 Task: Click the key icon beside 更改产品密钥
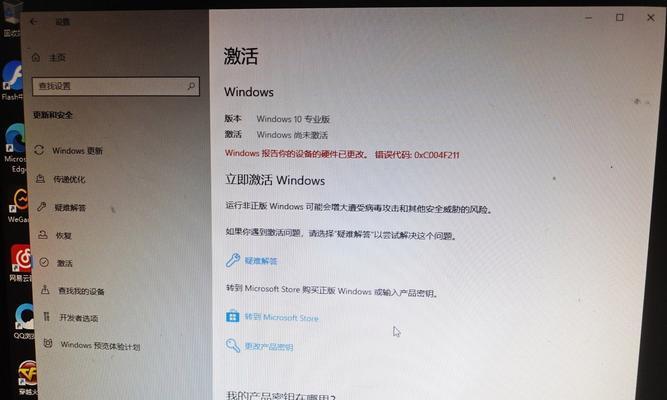point(233,345)
